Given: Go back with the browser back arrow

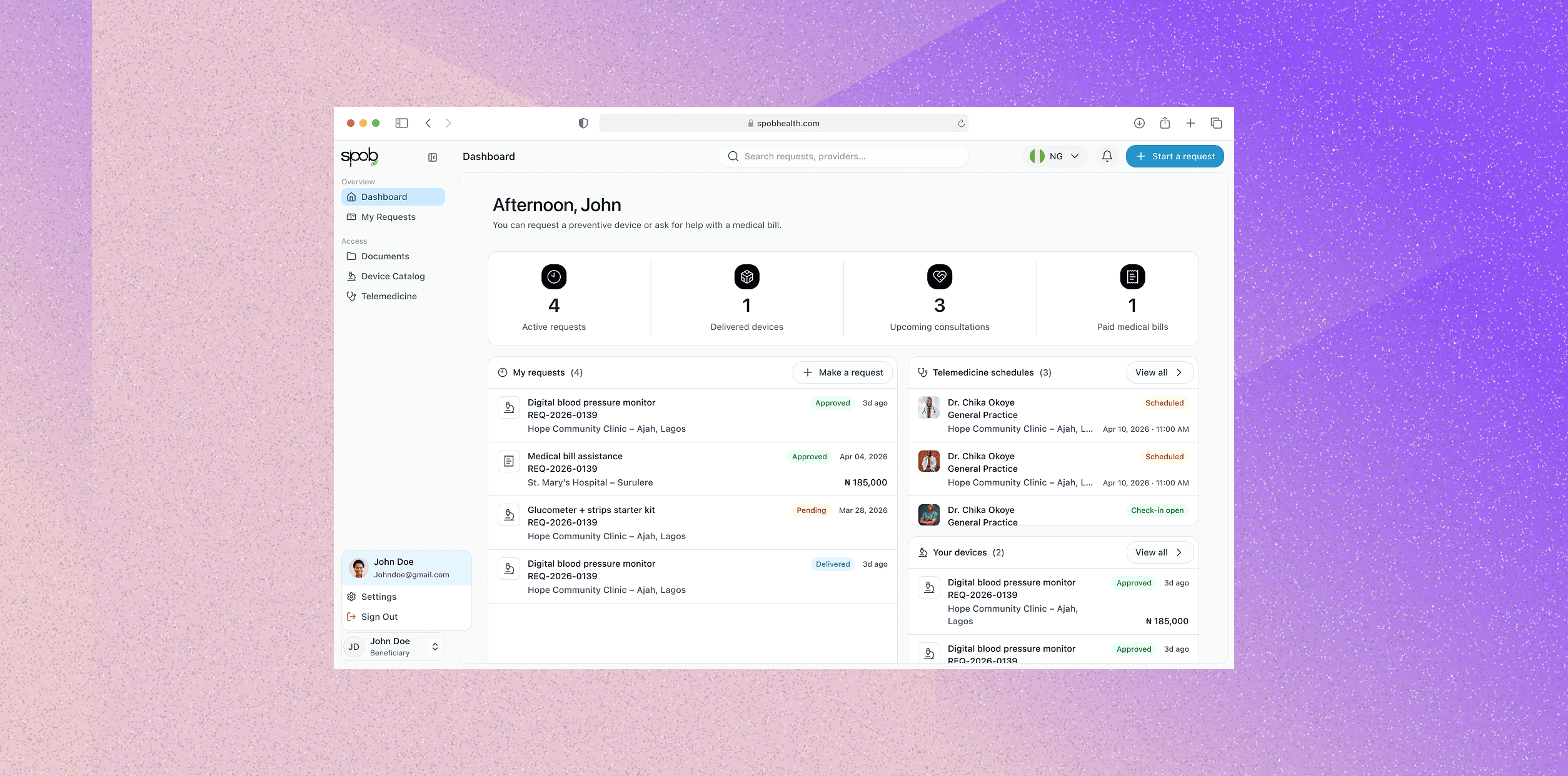Looking at the screenshot, I should point(428,123).
